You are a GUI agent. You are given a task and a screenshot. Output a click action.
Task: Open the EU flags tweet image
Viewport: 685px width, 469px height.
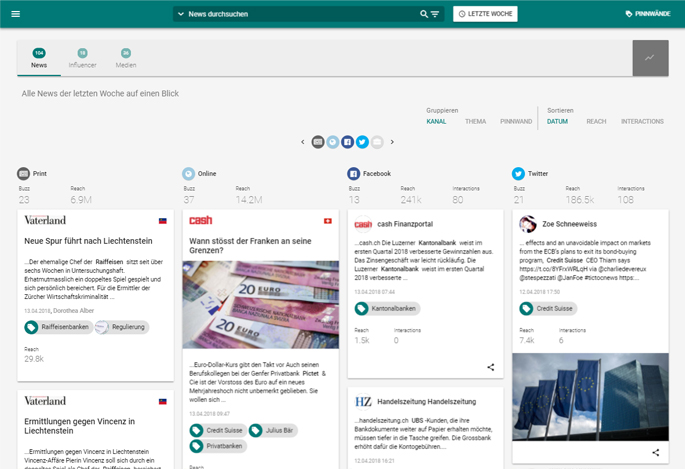590,397
